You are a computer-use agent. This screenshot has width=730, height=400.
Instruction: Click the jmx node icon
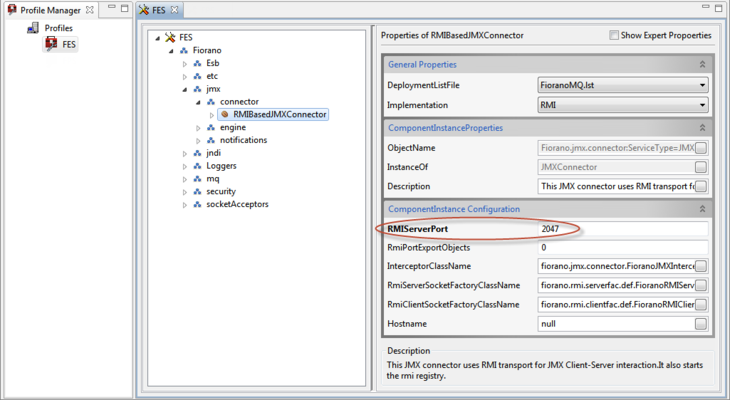coord(197,89)
